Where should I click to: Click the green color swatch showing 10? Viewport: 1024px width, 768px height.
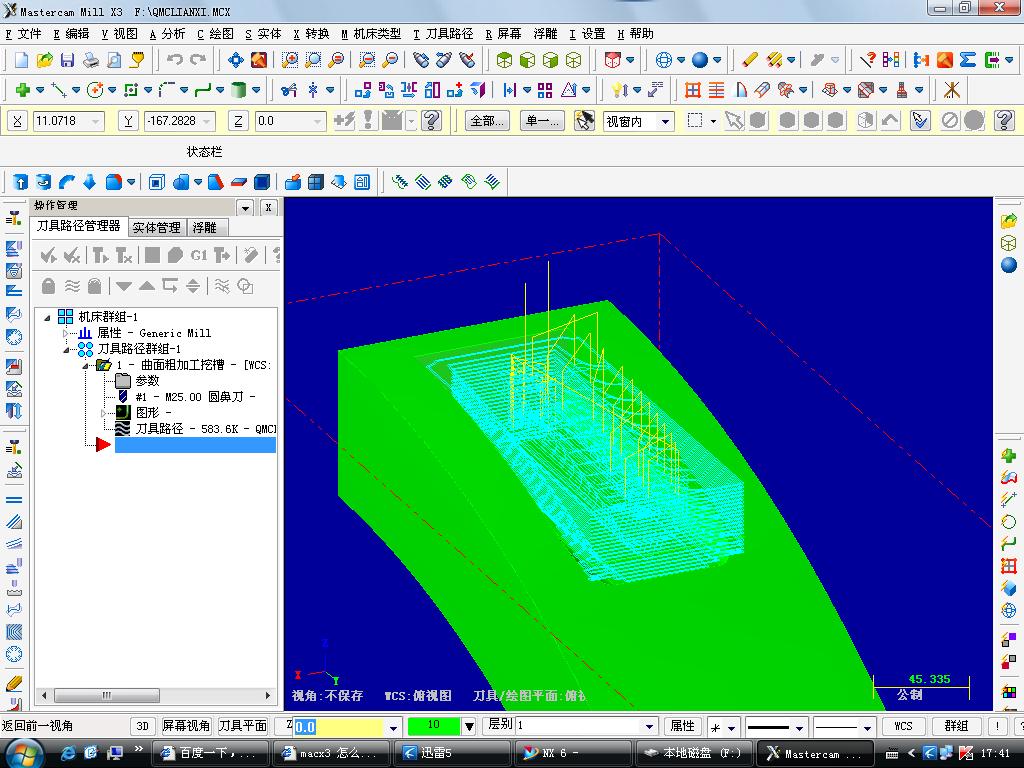click(434, 726)
